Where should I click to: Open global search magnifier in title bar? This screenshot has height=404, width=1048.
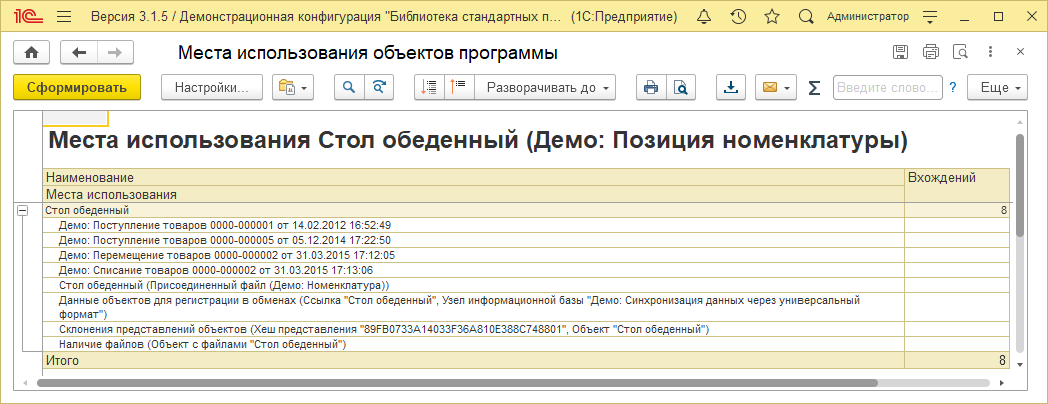point(807,17)
